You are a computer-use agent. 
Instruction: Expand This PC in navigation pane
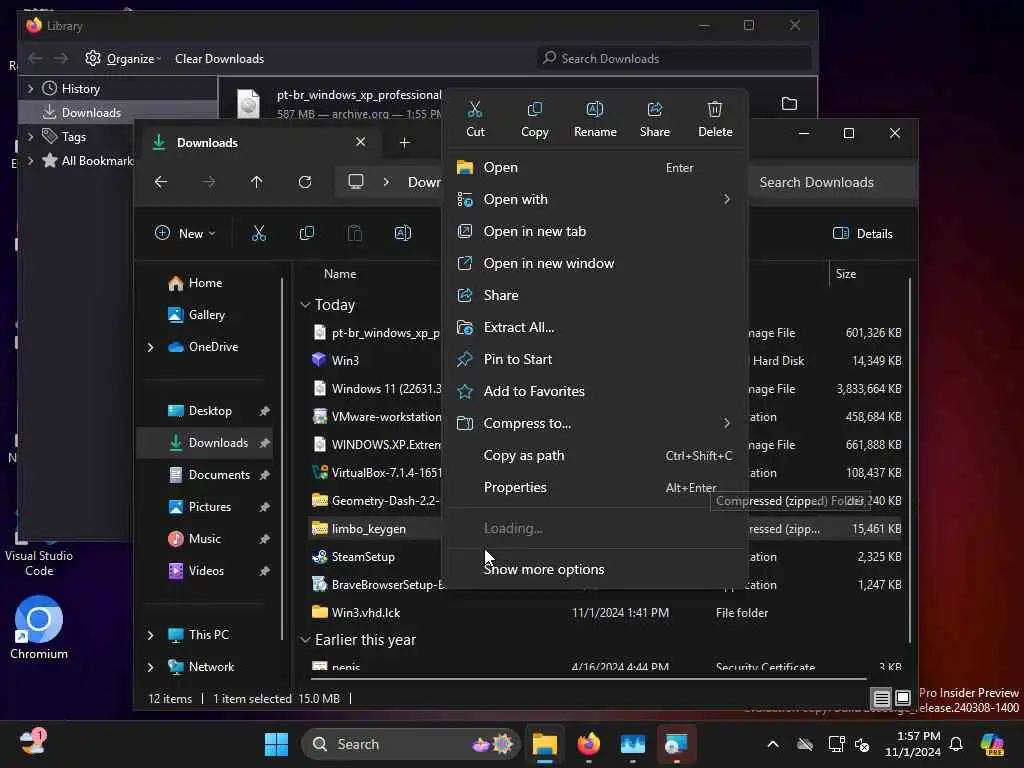[150, 635]
